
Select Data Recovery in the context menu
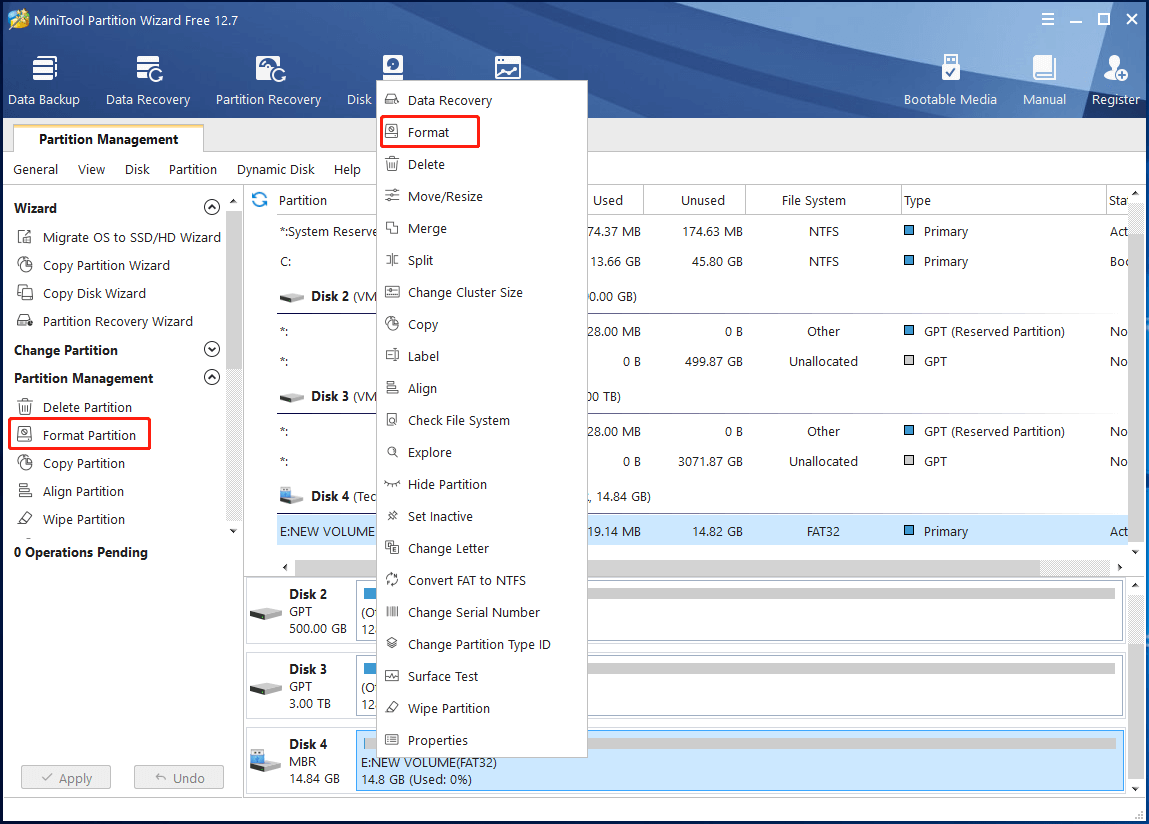pos(481,100)
